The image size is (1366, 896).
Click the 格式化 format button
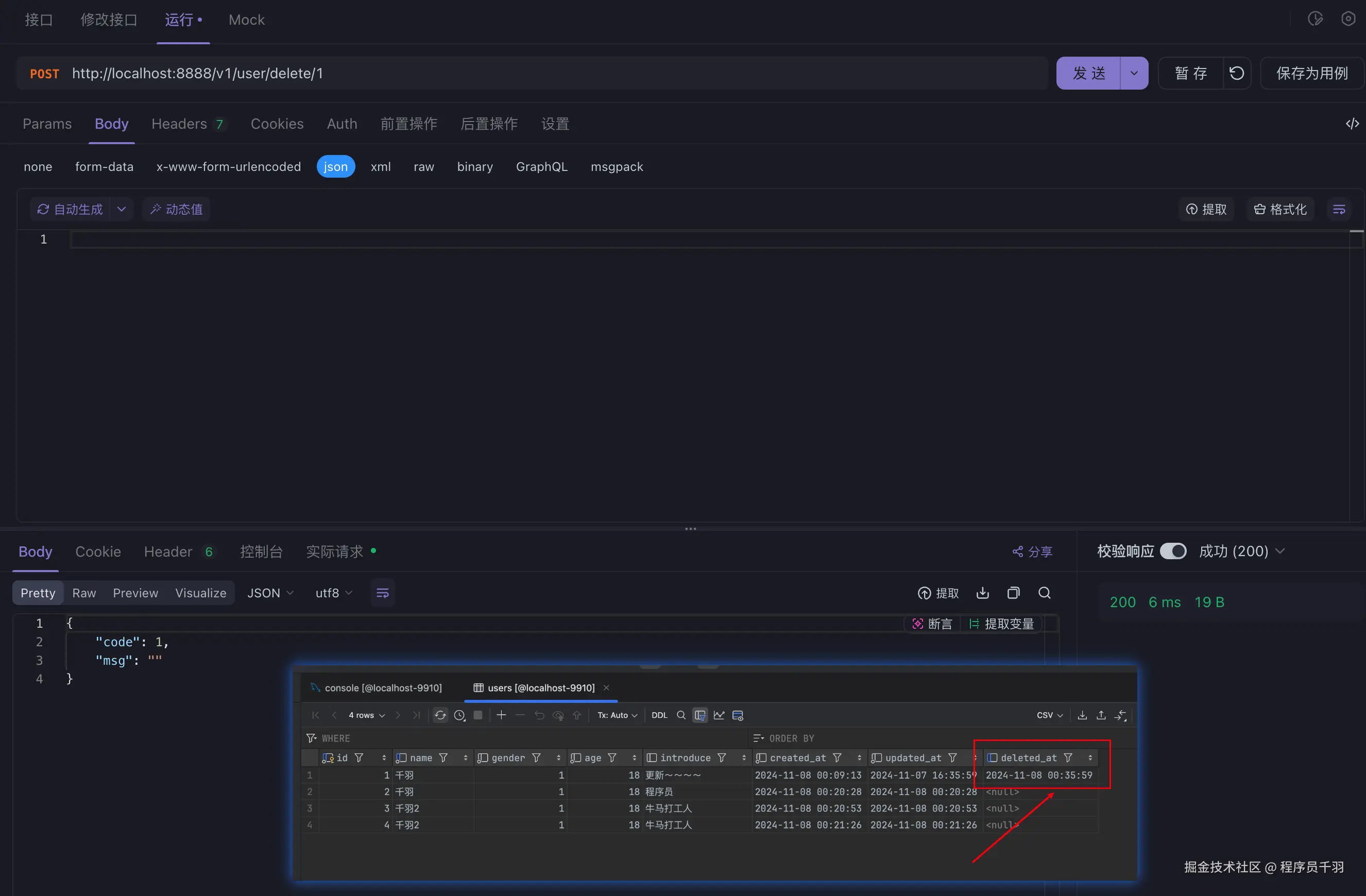pyautogui.click(x=1280, y=210)
